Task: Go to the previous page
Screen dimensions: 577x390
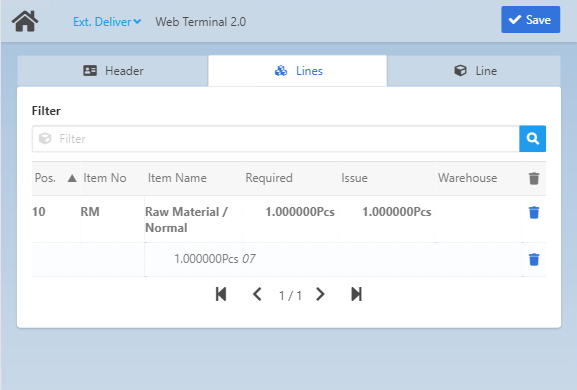Action: click(x=257, y=294)
